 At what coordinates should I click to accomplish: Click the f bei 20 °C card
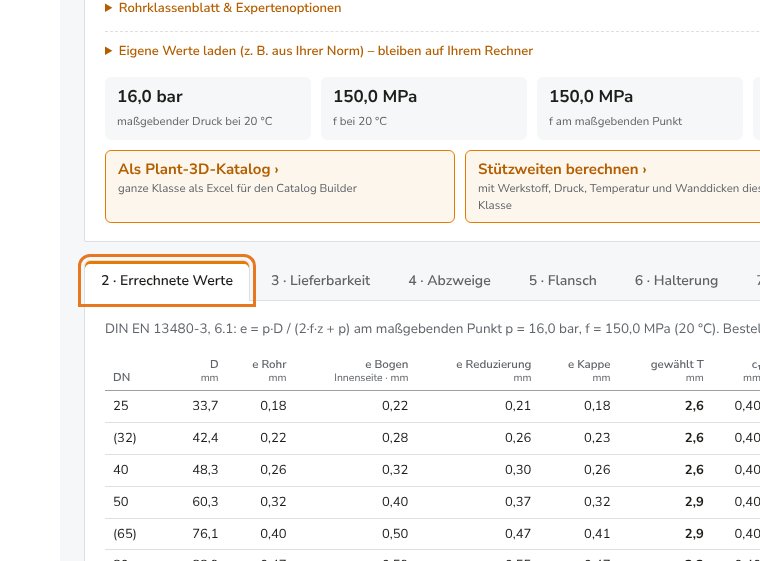[x=424, y=108]
